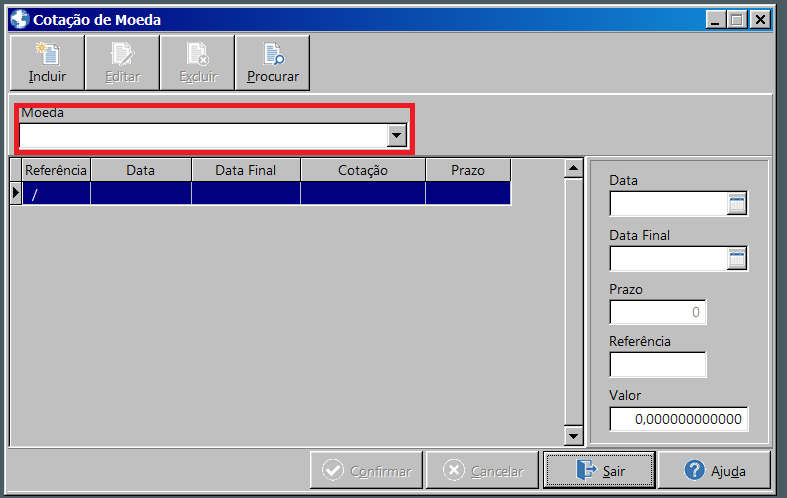Click the Excluir toolbar button
The height and width of the screenshot is (498, 787).
197,63
